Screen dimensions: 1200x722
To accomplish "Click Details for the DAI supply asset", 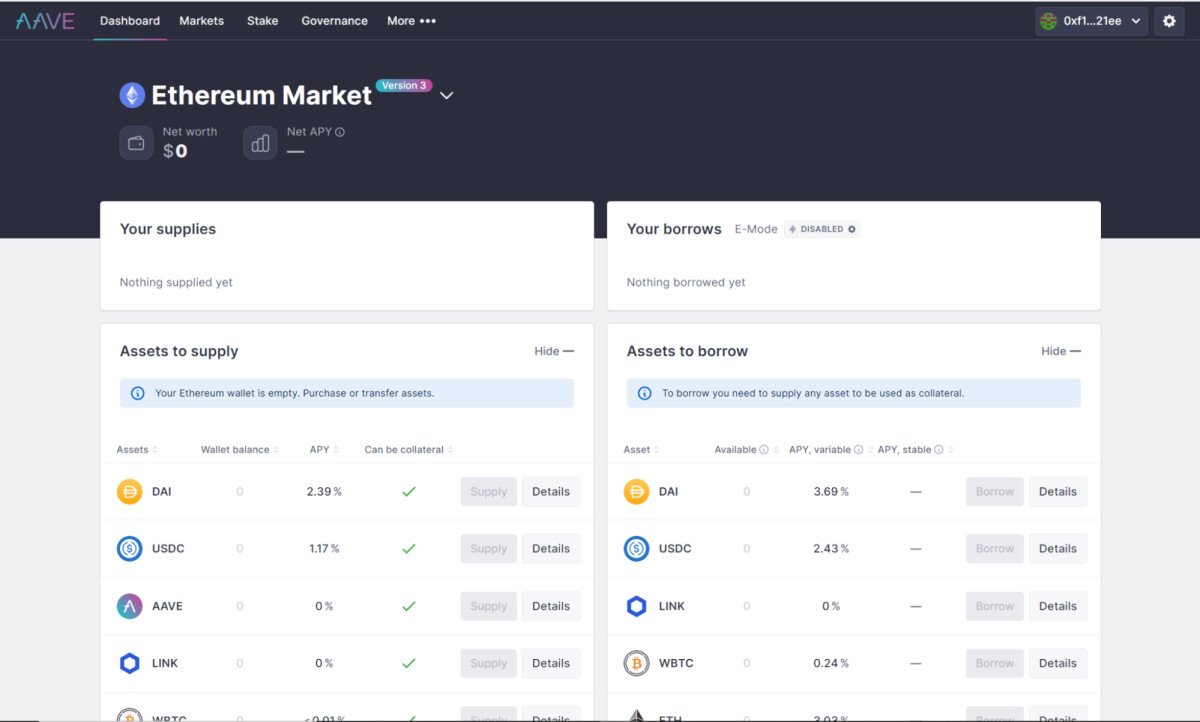I will click(x=551, y=491).
